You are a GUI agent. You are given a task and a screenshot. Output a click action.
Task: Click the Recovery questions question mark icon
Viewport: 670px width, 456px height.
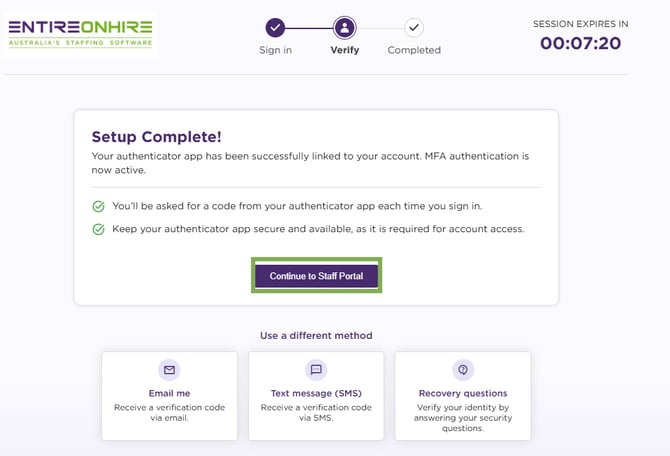(462, 370)
